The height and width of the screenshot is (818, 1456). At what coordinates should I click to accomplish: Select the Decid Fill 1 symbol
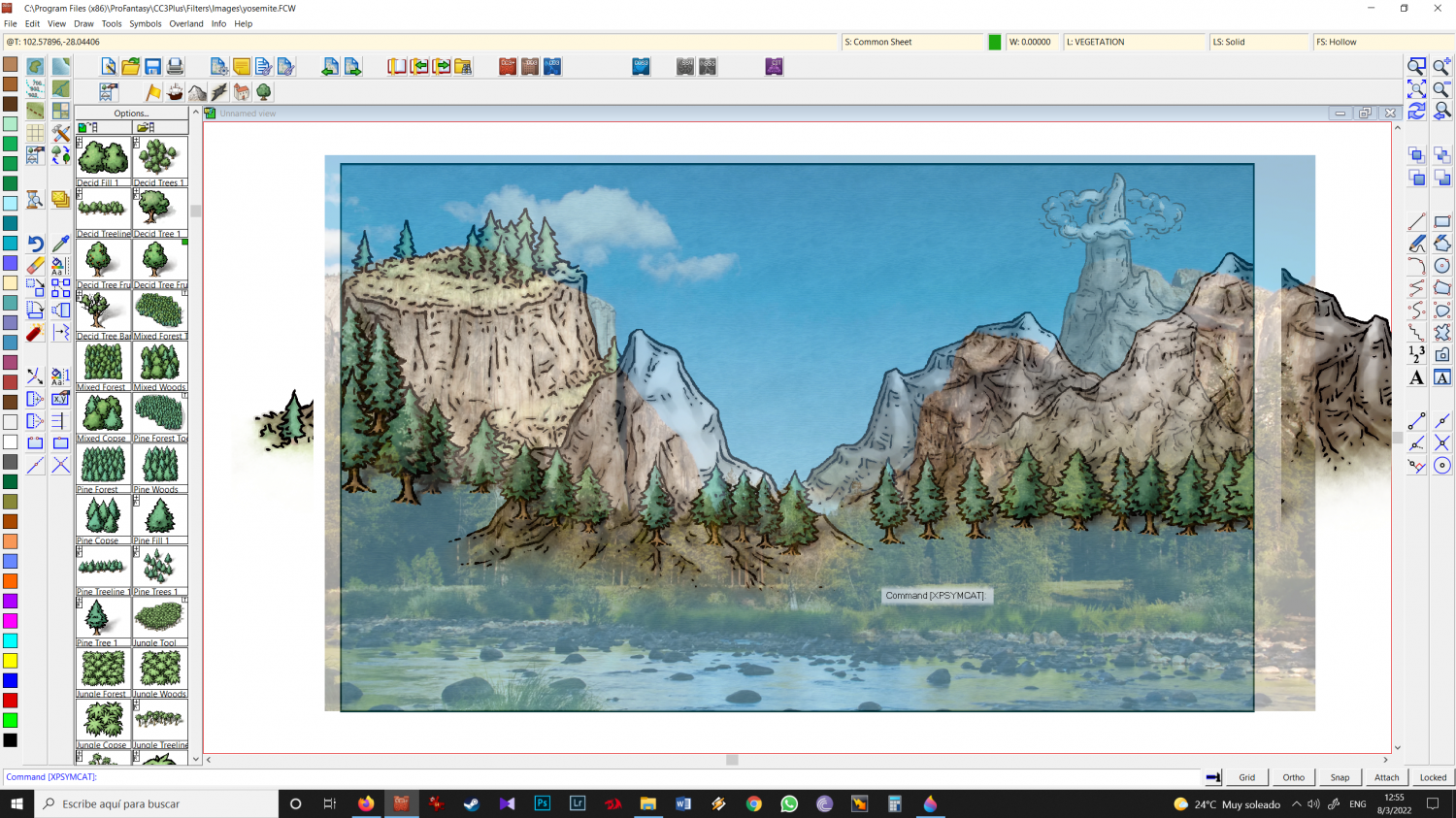click(x=103, y=161)
